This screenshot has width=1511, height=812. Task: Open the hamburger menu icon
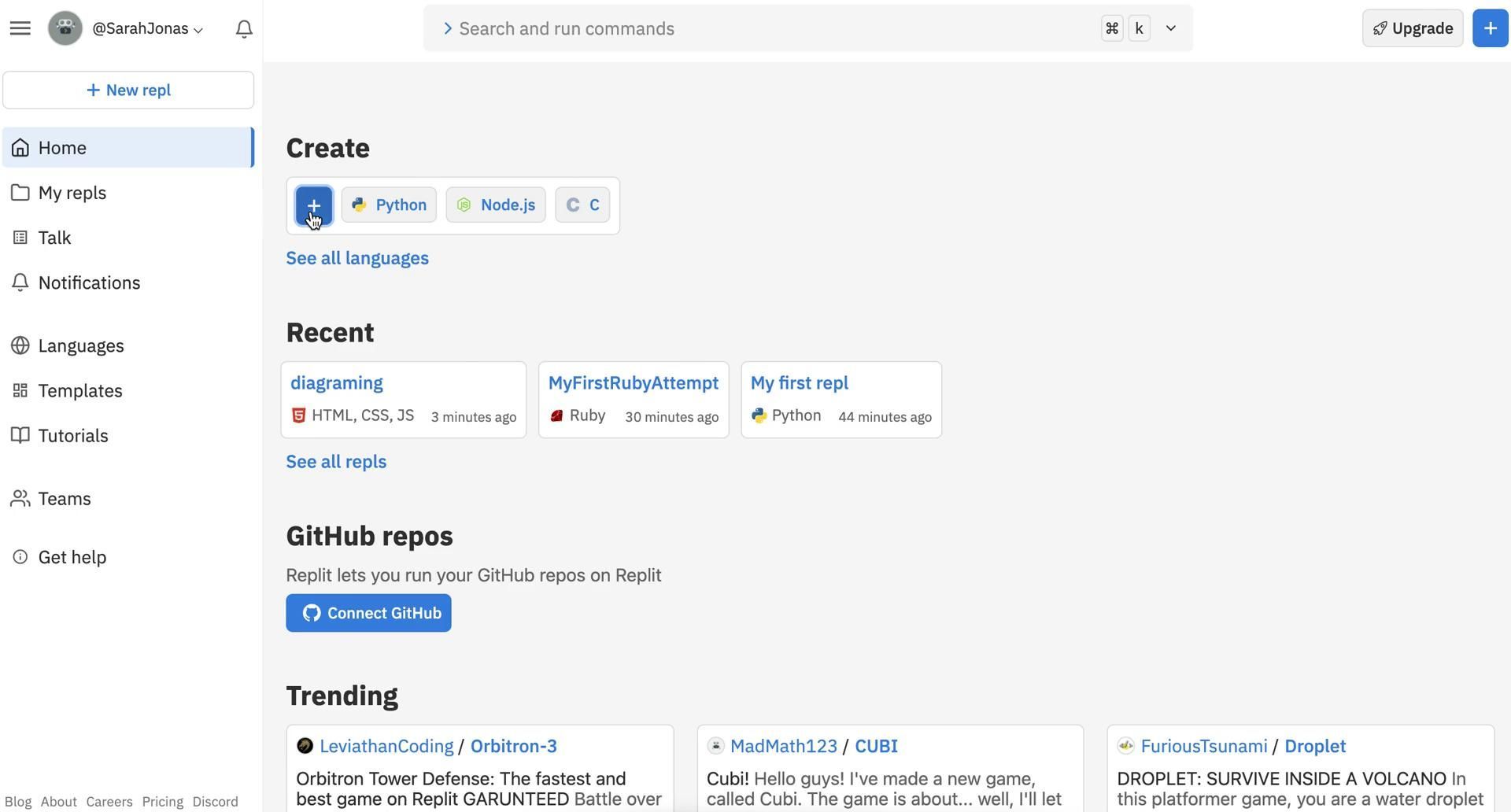click(20, 28)
